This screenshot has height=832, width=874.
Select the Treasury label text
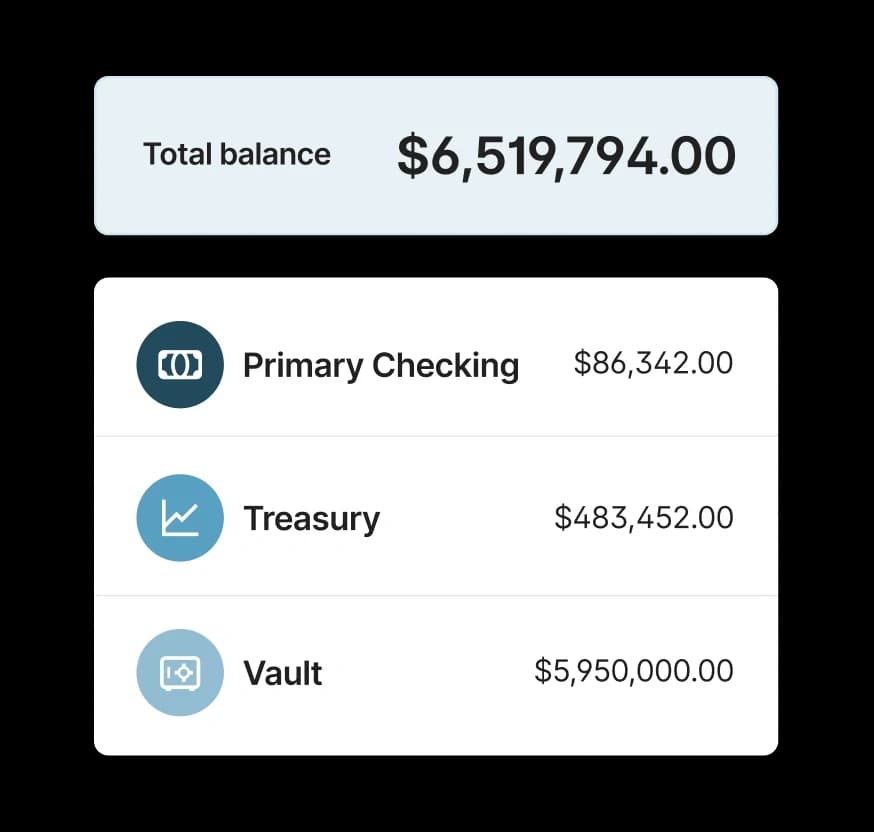point(311,518)
